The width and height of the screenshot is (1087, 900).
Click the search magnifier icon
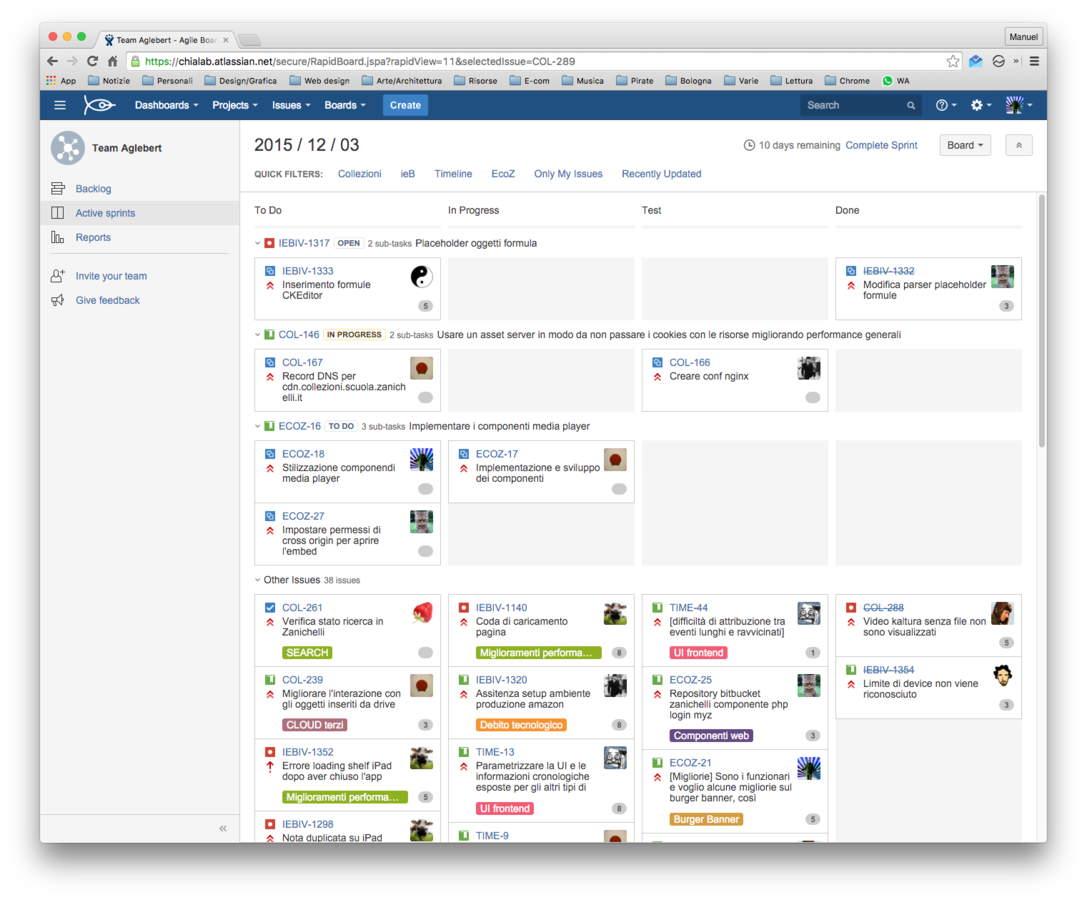(x=911, y=105)
